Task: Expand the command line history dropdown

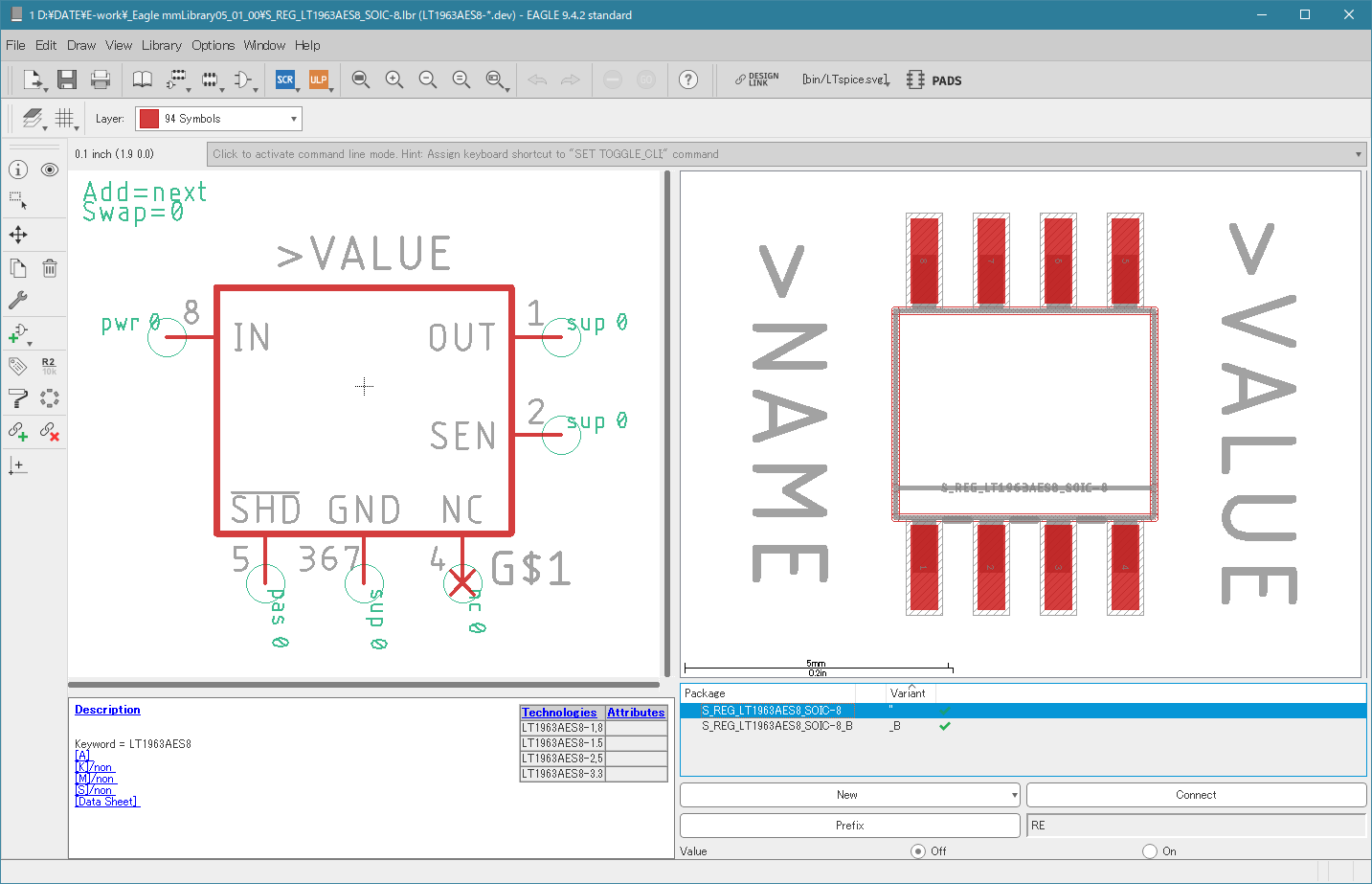Action: point(1359,154)
